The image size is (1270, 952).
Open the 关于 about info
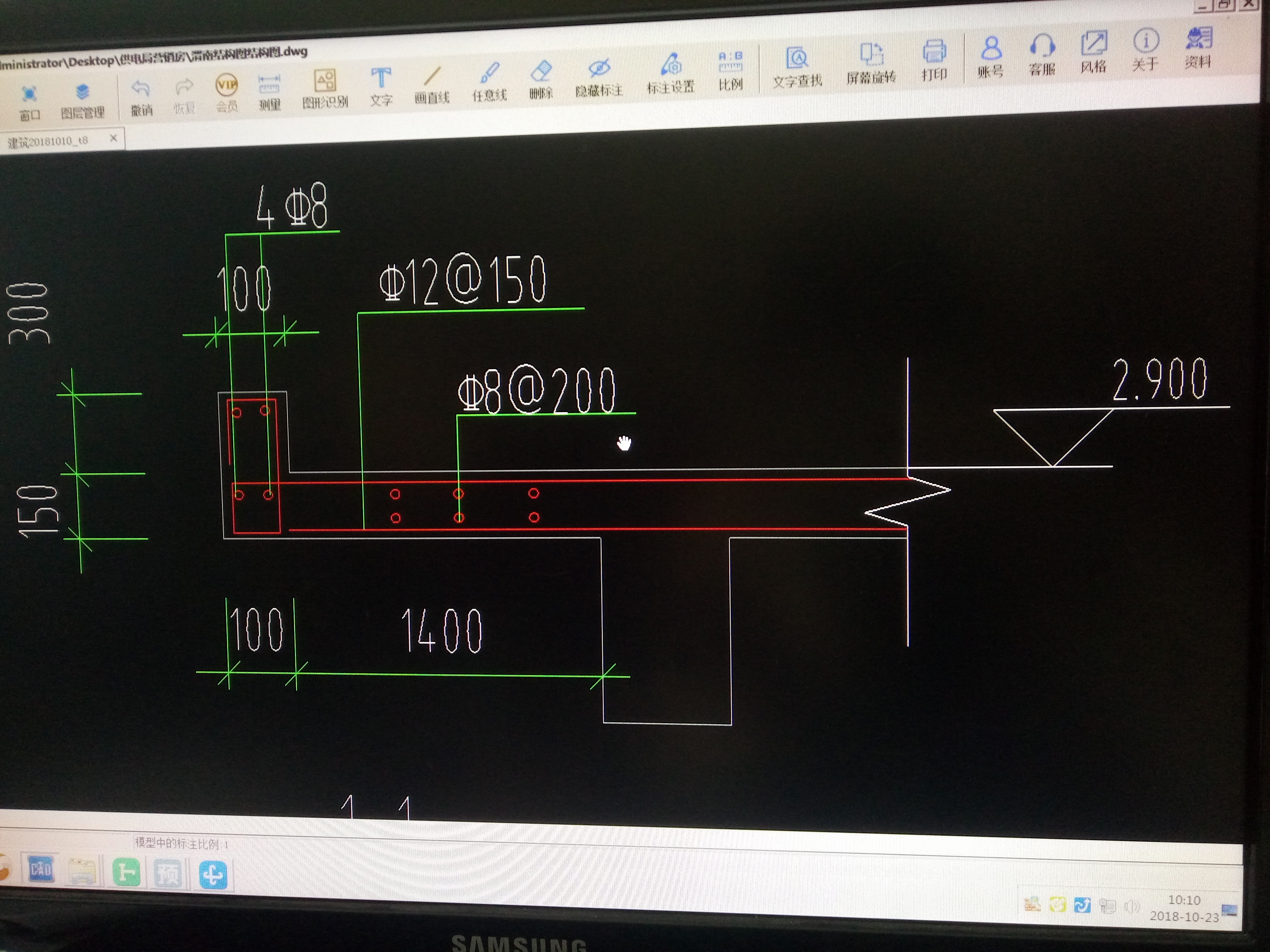click(x=1145, y=49)
